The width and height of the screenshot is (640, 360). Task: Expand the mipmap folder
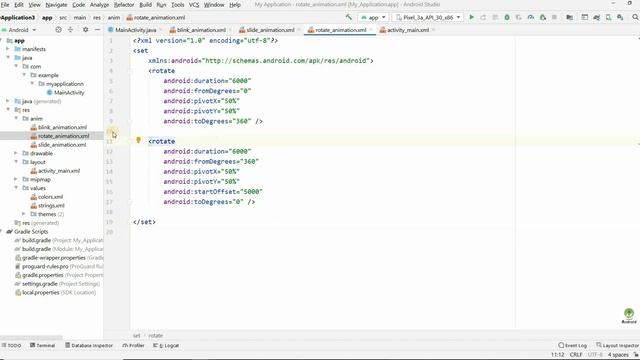tap(16, 179)
